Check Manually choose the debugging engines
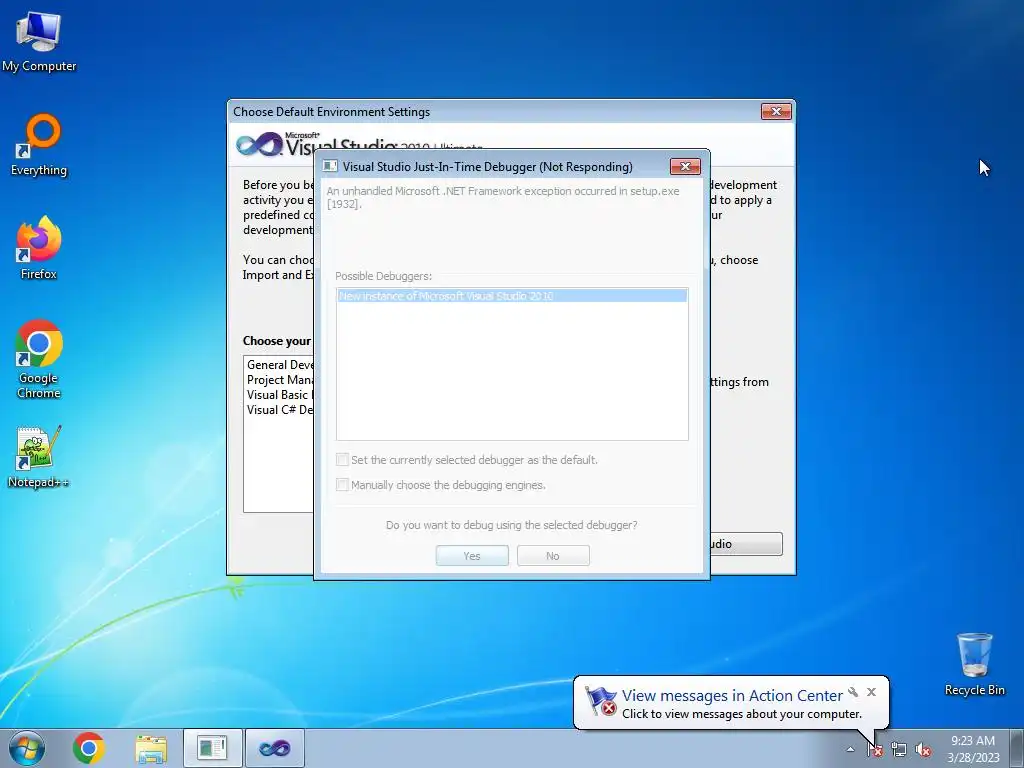Viewport: 1024px width, 768px height. click(342, 485)
